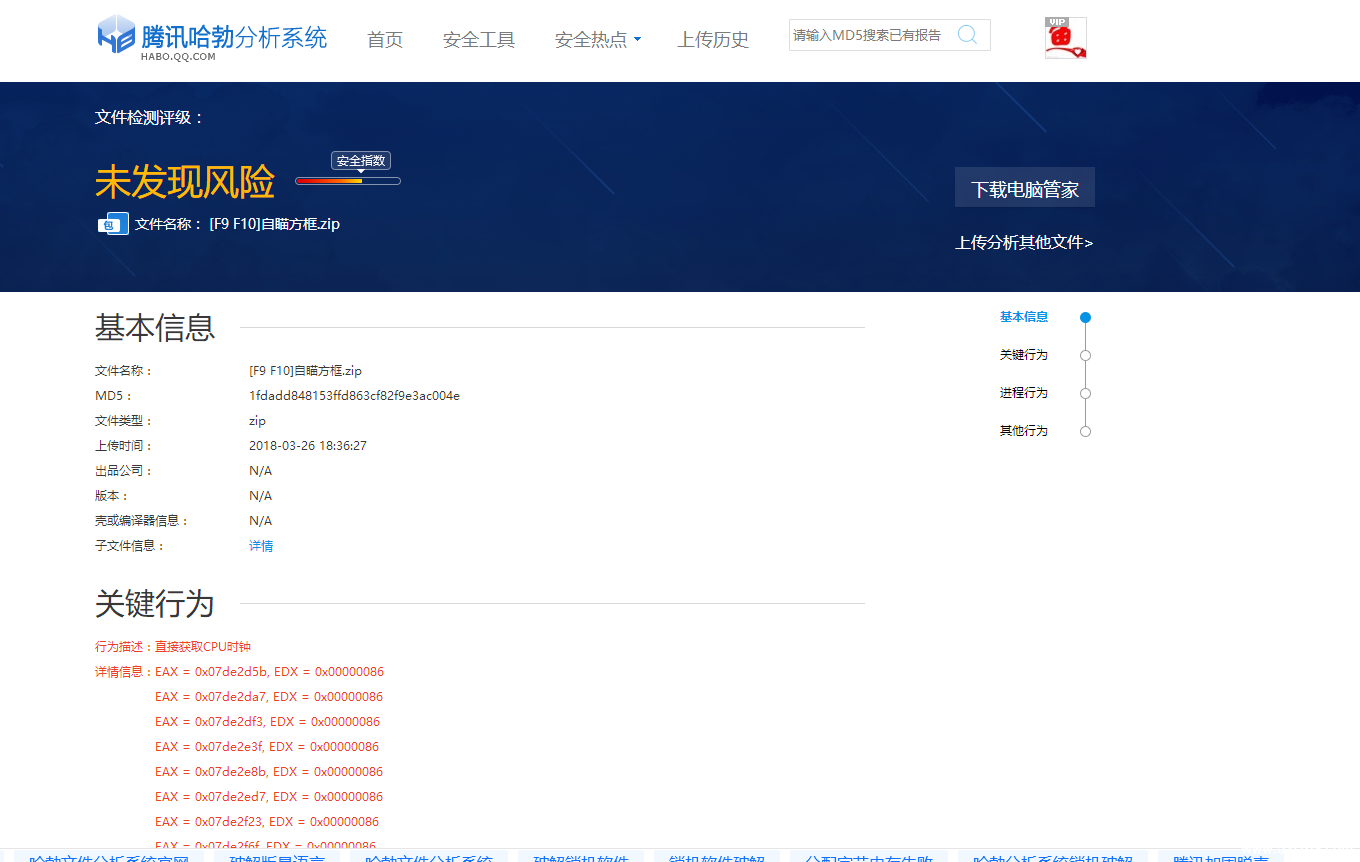The image size is (1360, 862).
Task: Click the 下载电脑管家 button
Action: (x=1025, y=188)
